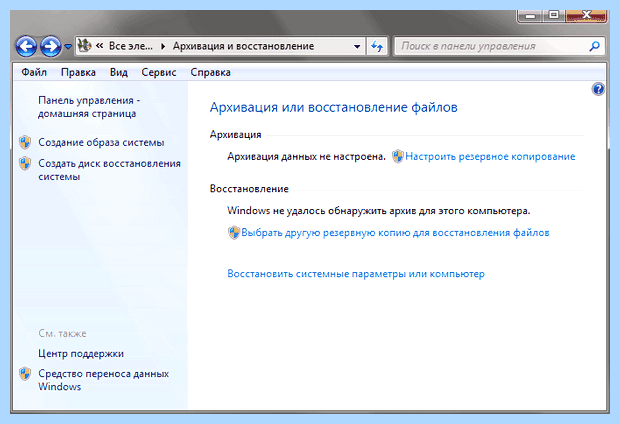Click the blue Help question mark icon
Screen dimensions: 620x424
[598, 89]
